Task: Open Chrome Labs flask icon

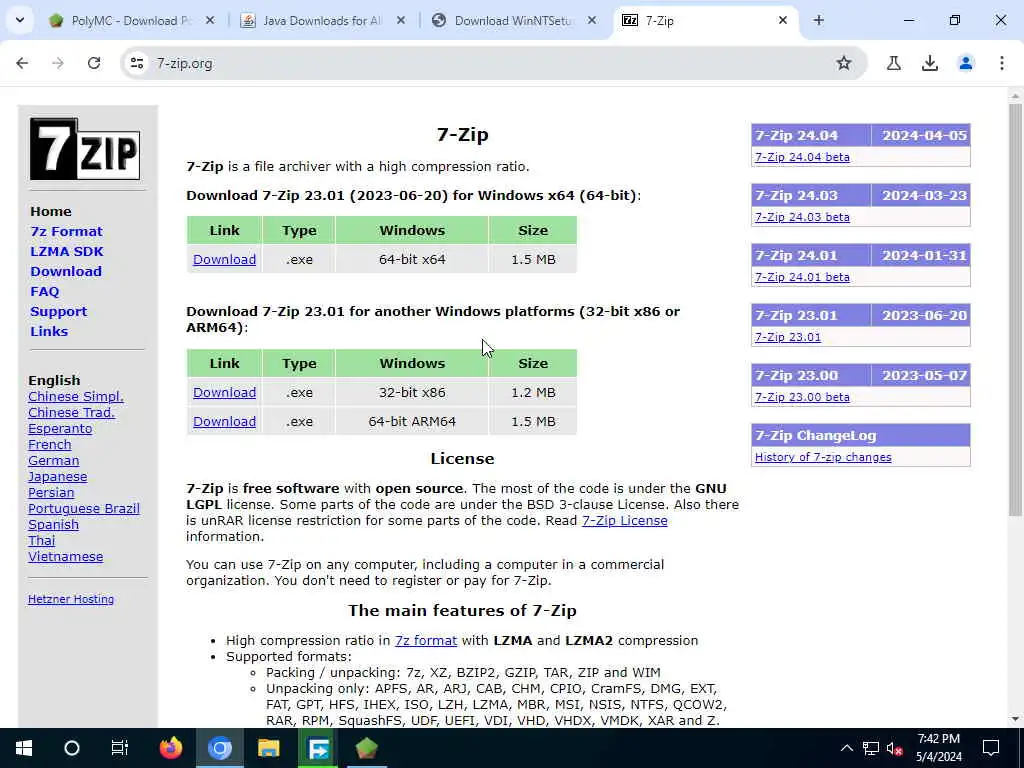Action: (x=893, y=63)
